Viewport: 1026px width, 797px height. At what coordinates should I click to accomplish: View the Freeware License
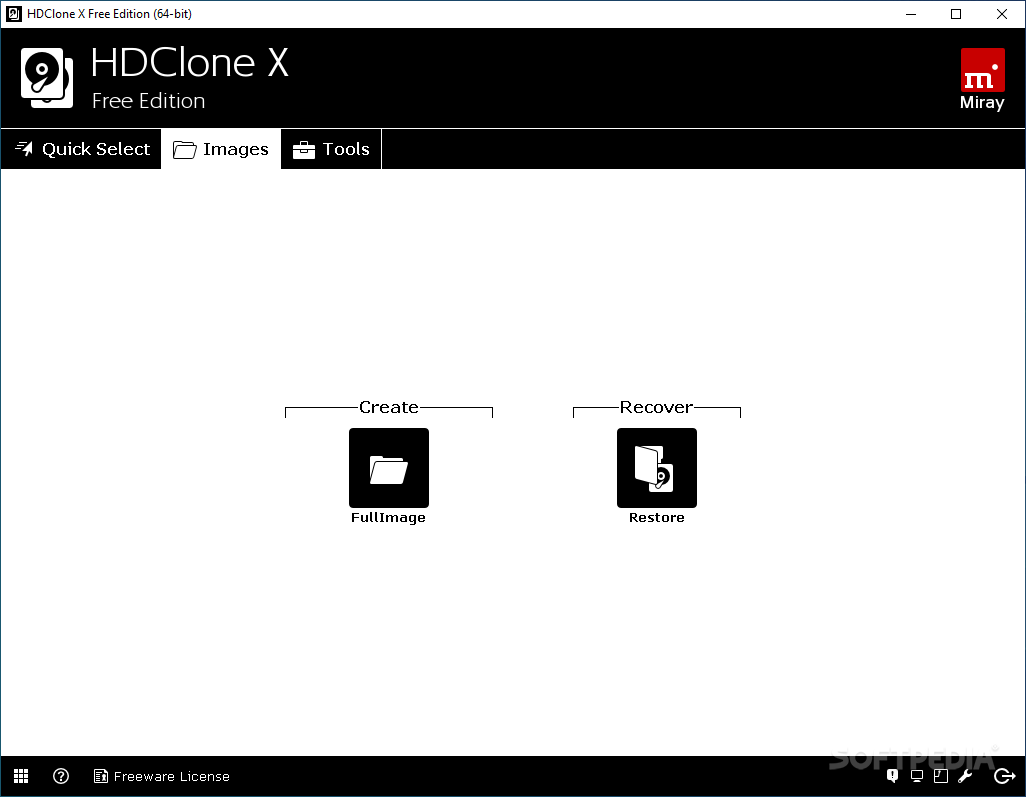162,776
